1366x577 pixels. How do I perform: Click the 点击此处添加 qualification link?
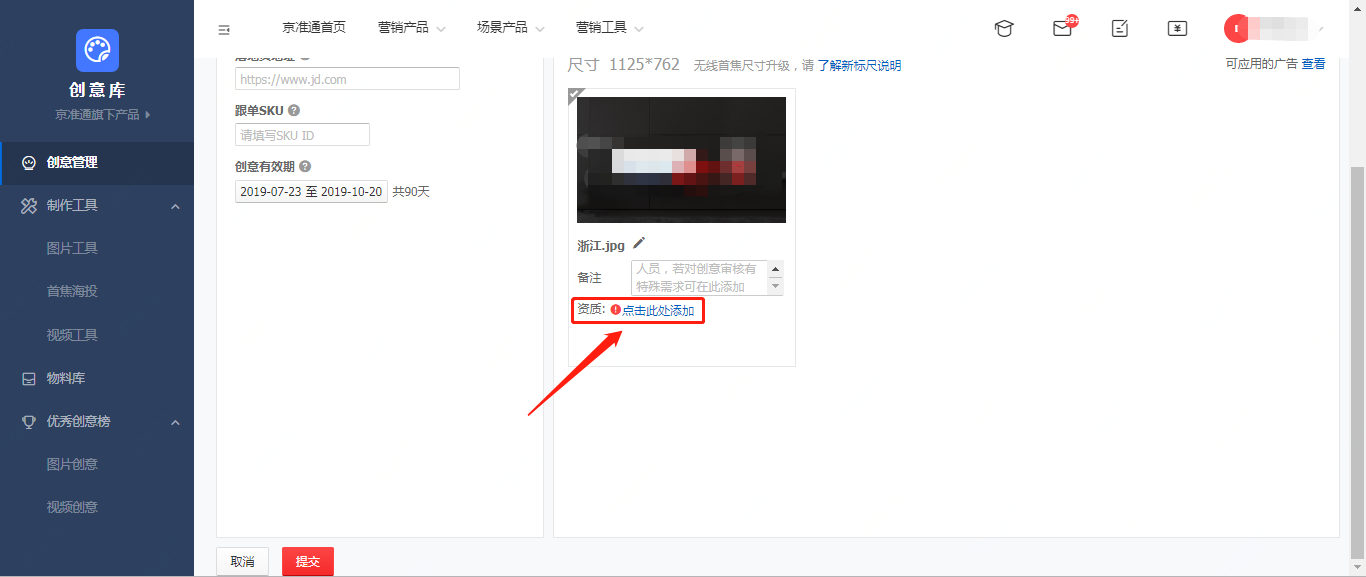pos(658,311)
